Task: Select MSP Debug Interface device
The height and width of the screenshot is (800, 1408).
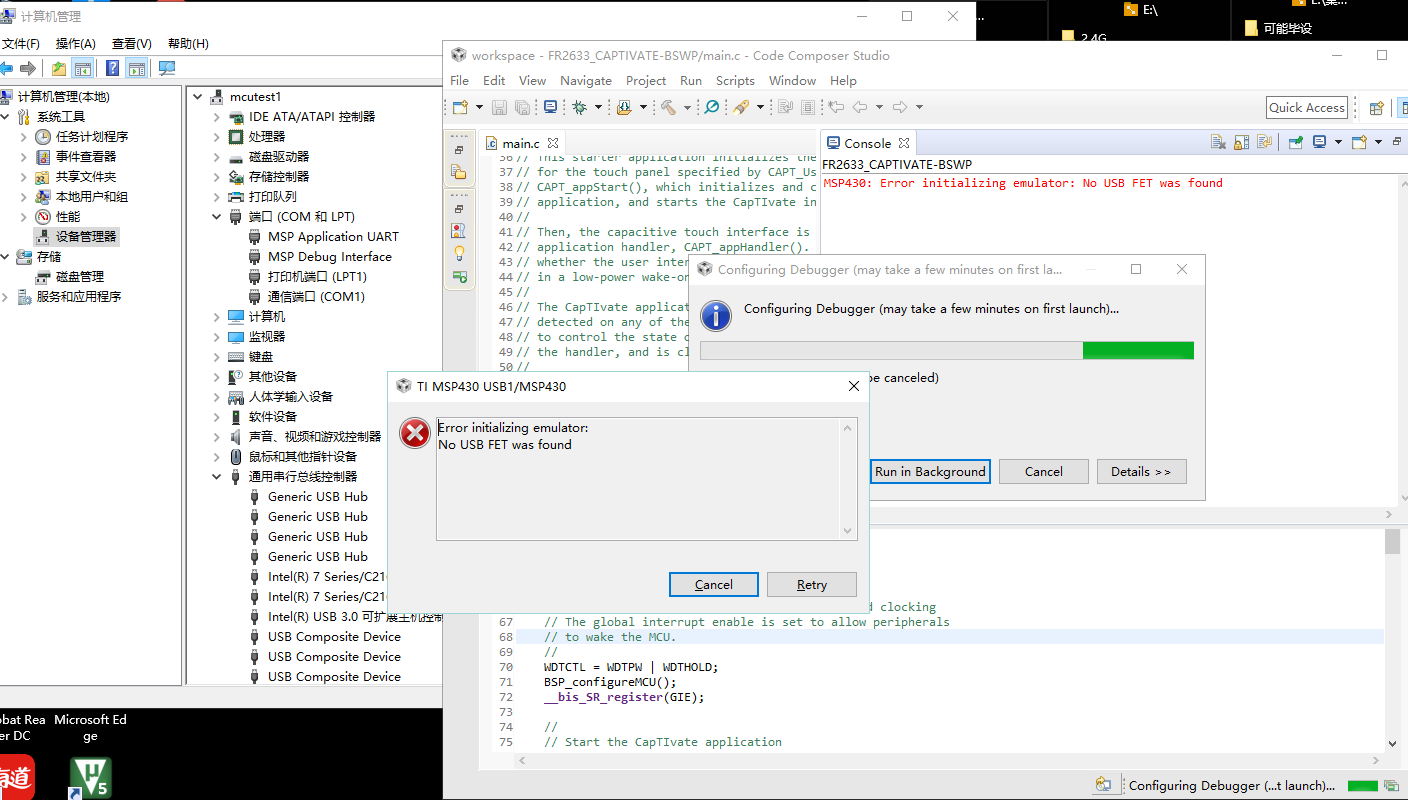Action: 330,257
